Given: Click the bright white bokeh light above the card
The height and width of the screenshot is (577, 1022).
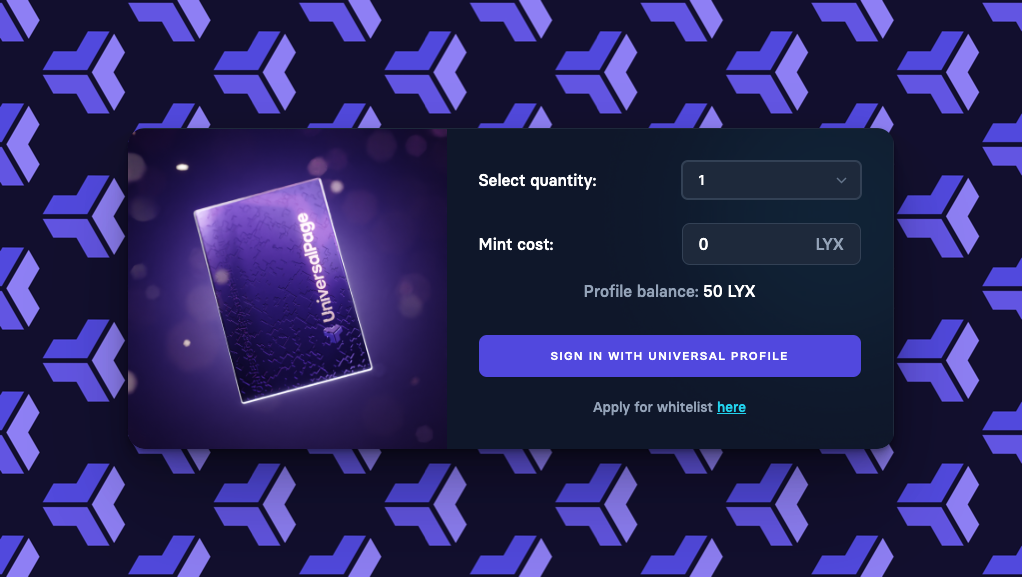Looking at the screenshot, I should 182,168.
